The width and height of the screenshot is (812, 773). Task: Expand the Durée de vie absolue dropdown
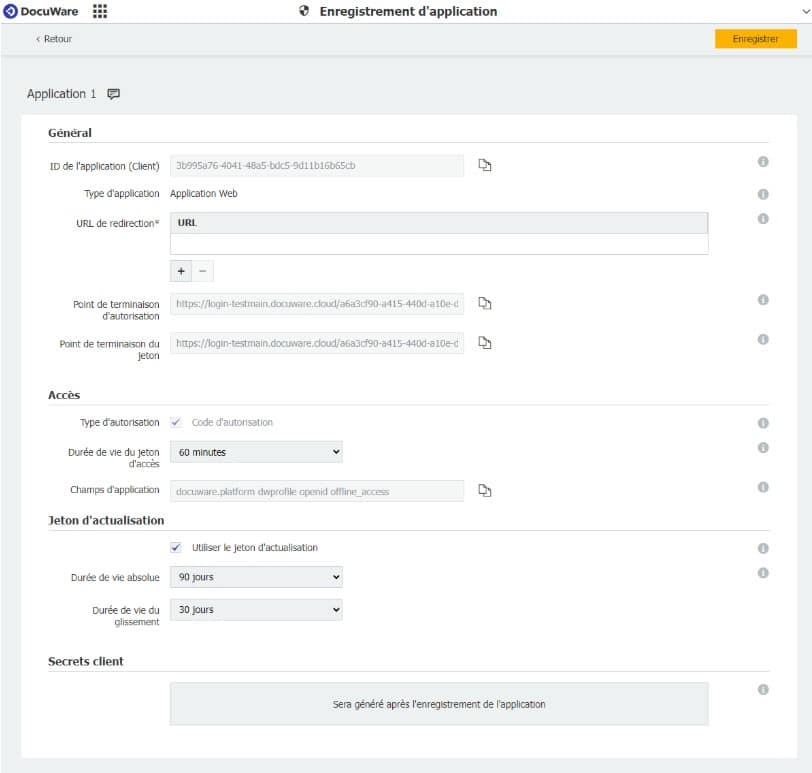256,577
